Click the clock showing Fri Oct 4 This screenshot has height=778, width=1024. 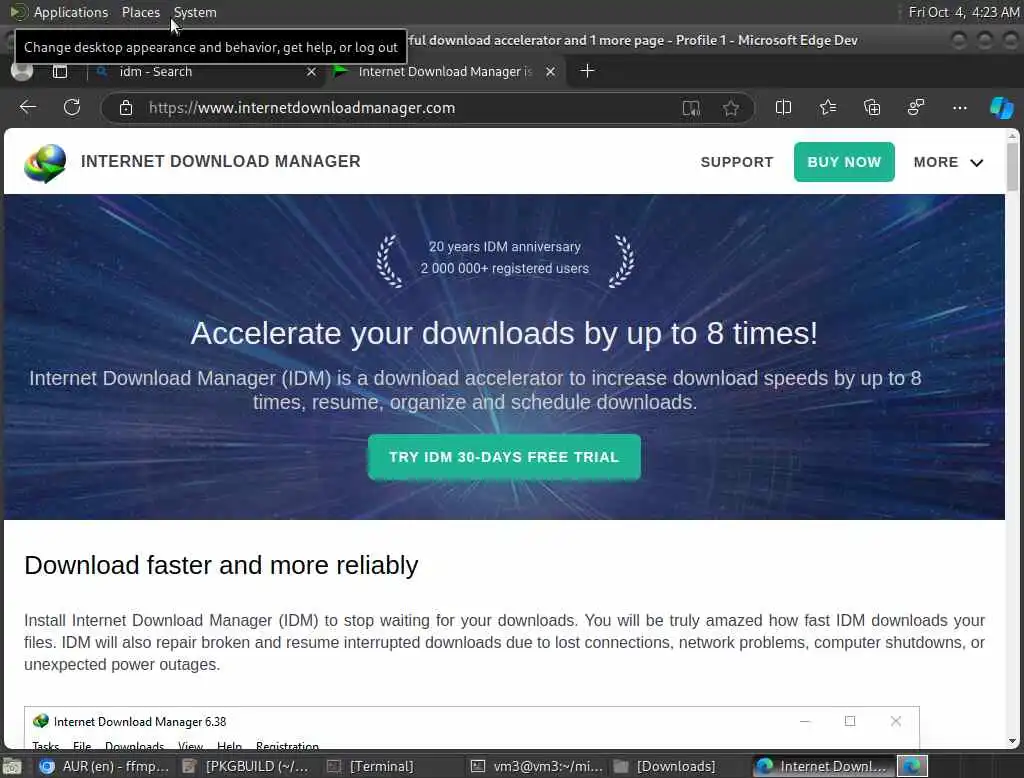pos(963,12)
